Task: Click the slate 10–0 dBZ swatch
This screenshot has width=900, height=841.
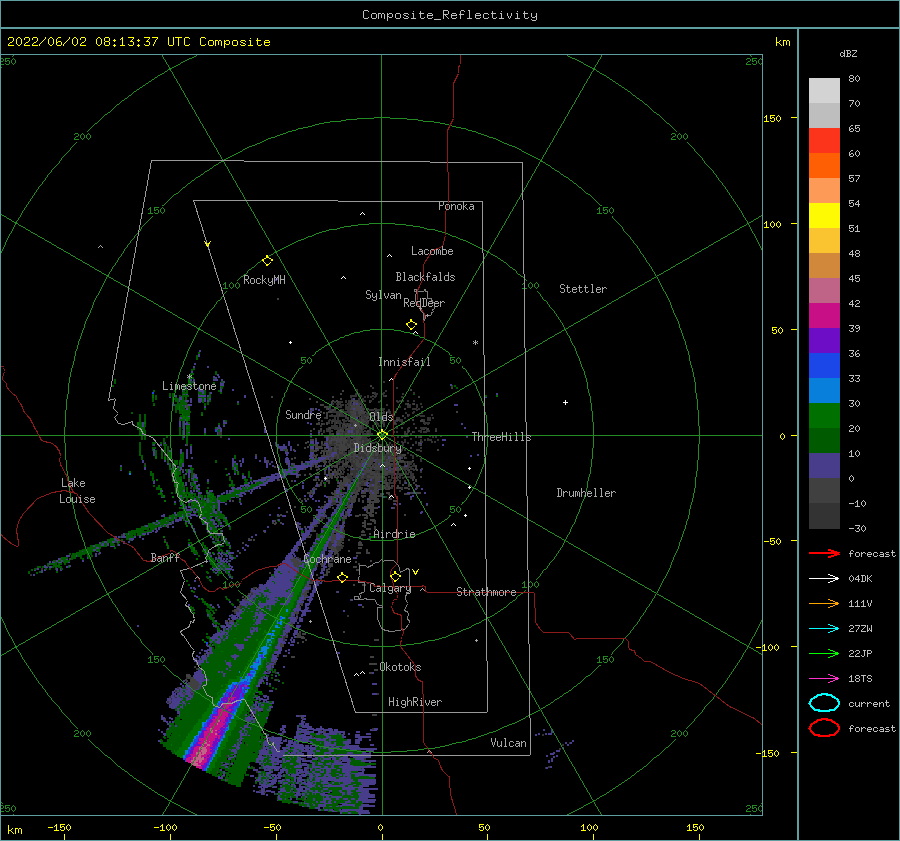Action: 824,466
